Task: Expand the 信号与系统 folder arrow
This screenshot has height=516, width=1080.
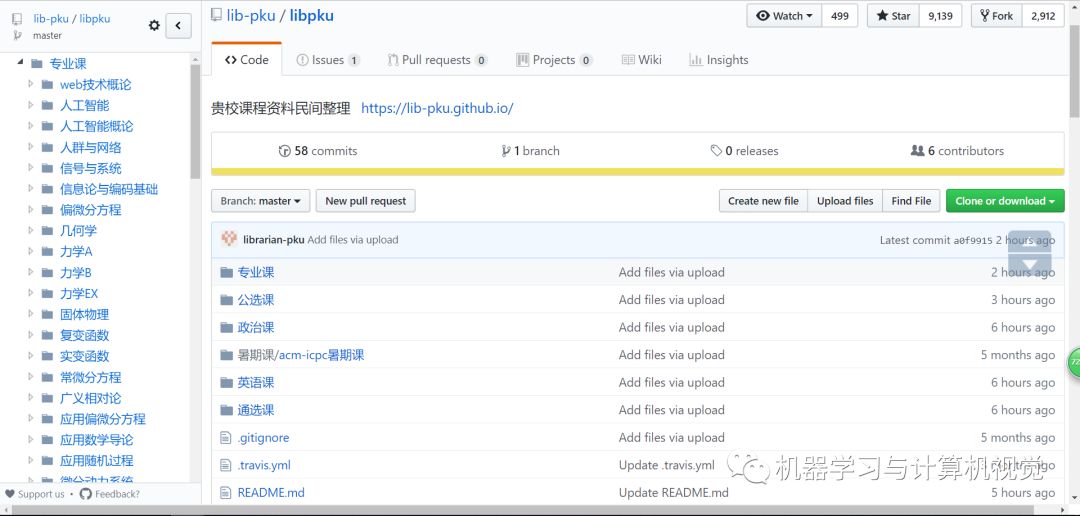Action: point(30,167)
